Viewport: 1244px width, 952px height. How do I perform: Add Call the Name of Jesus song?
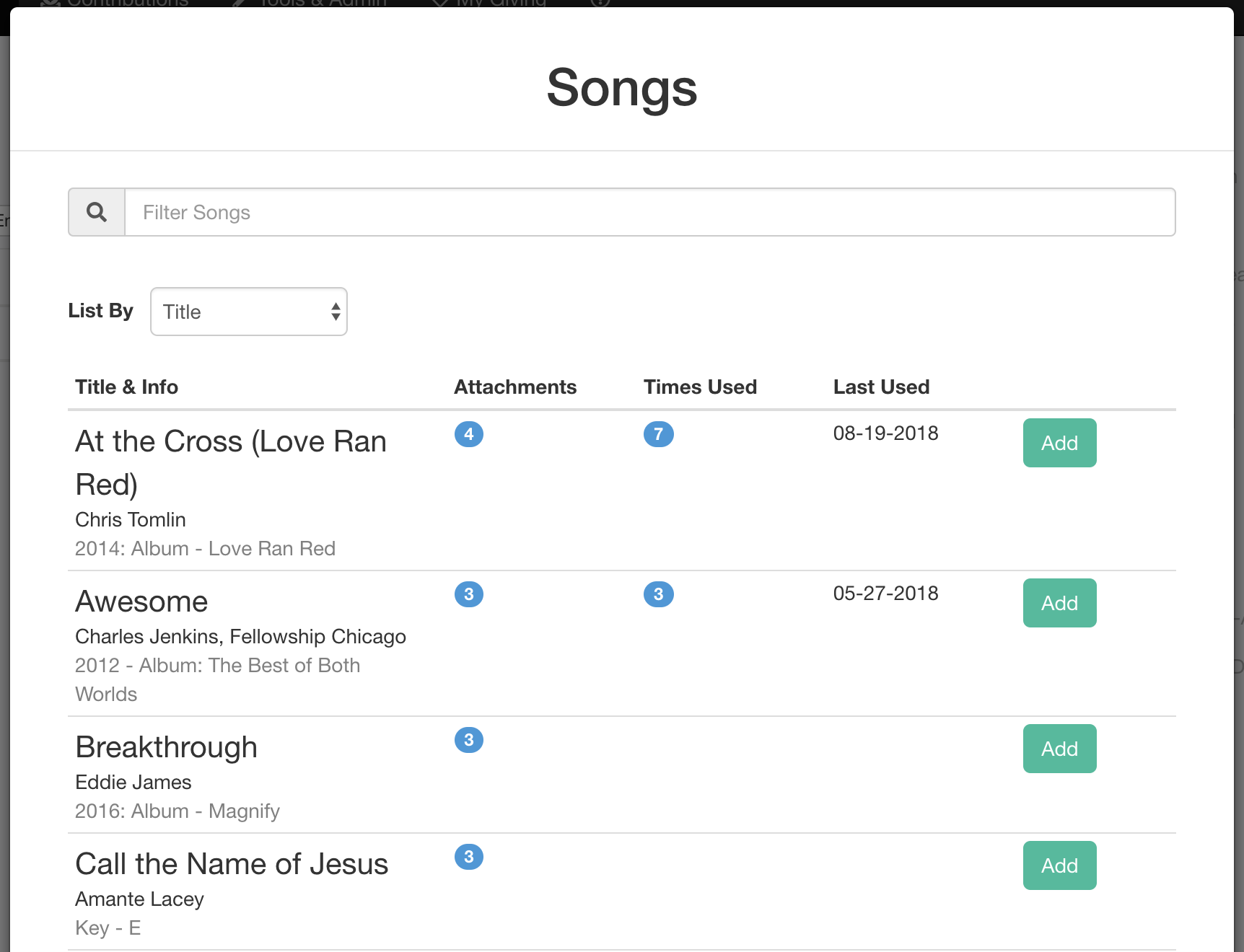tap(1059, 865)
